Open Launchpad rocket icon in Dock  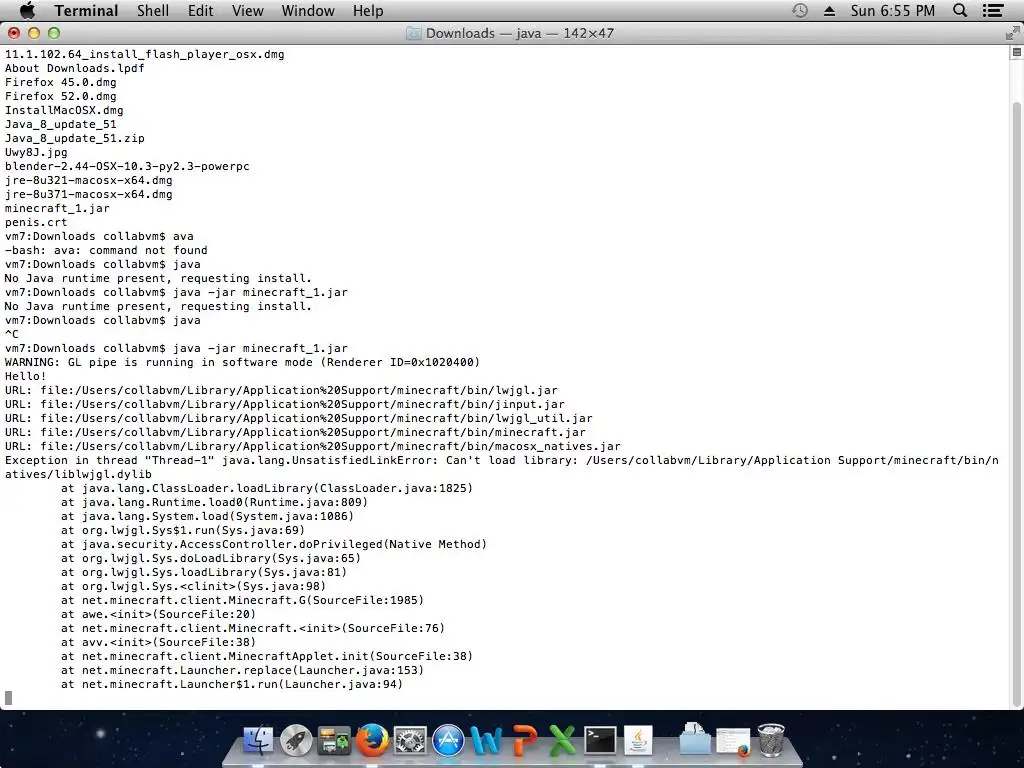coord(296,740)
